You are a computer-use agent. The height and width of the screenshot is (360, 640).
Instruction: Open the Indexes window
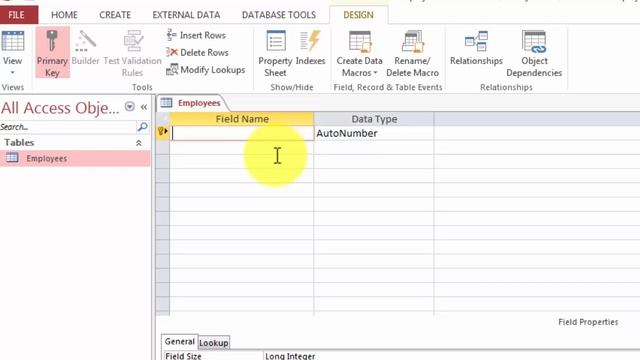point(310,48)
